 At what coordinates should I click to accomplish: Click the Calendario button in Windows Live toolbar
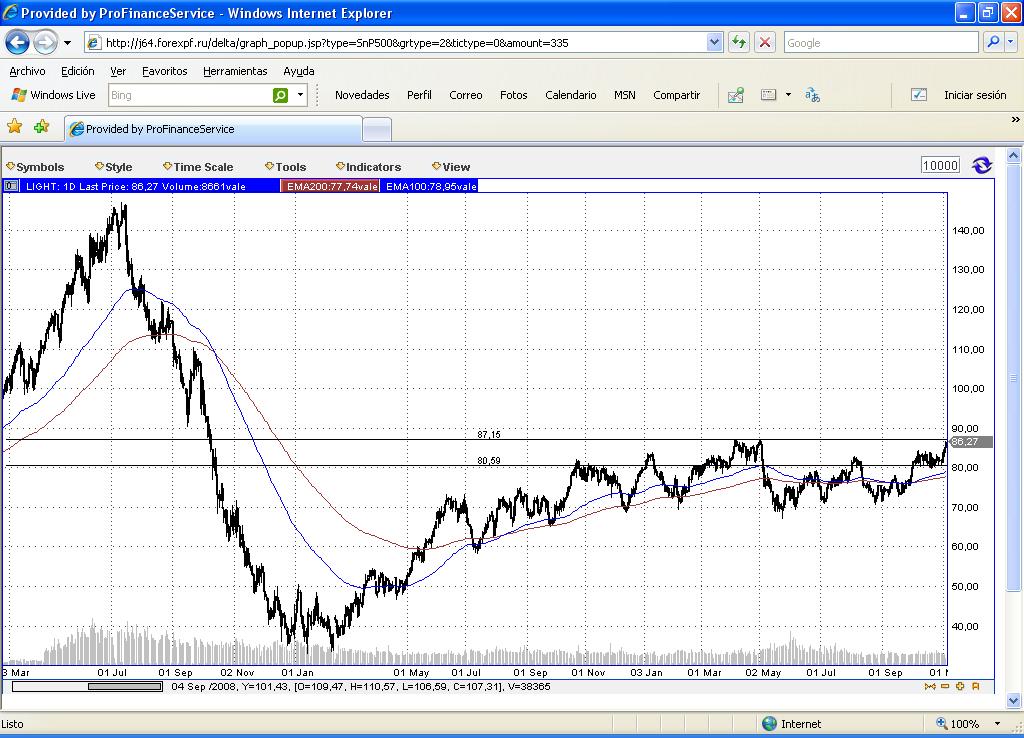click(x=570, y=95)
